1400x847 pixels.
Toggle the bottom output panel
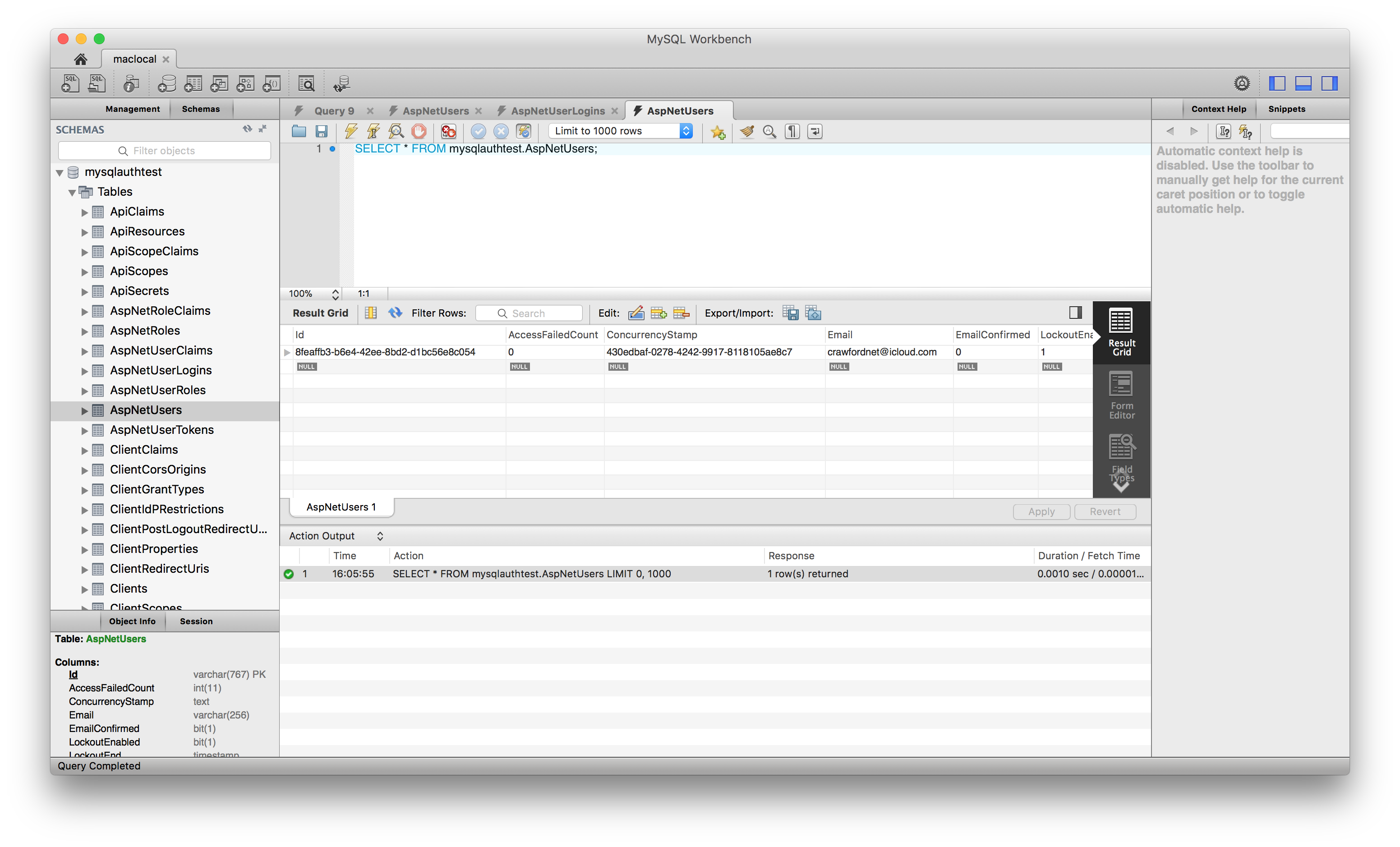click(x=1303, y=83)
